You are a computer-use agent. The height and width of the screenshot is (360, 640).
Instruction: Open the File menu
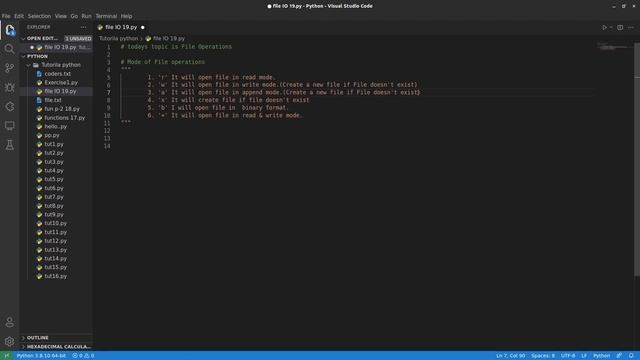click(x=6, y=16)
